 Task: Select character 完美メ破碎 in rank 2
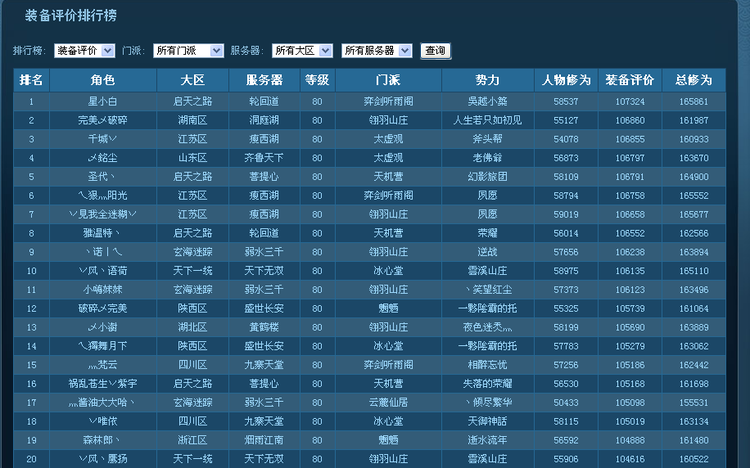103,120
